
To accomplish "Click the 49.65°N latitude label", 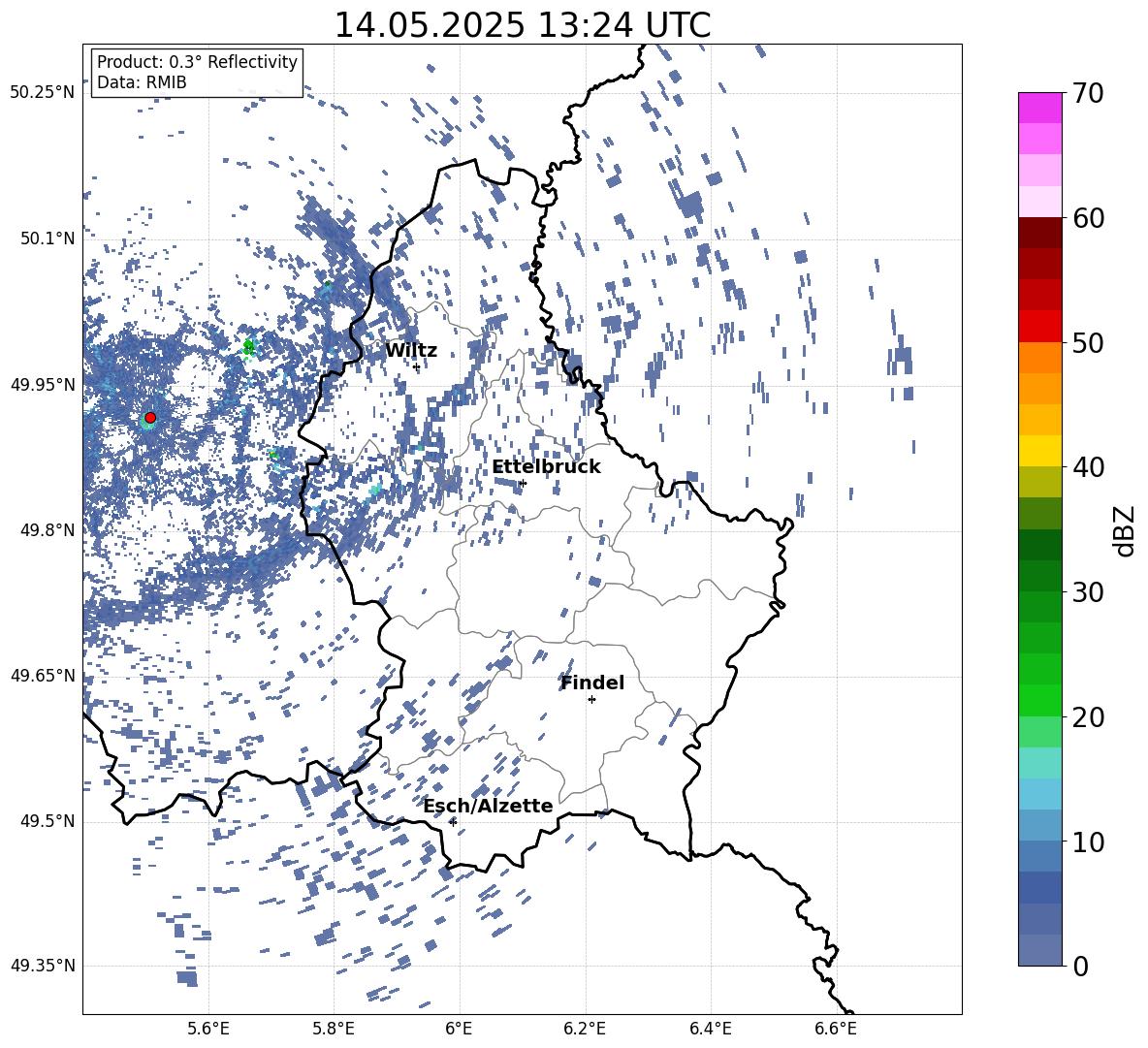I will (x=43, y=676).
